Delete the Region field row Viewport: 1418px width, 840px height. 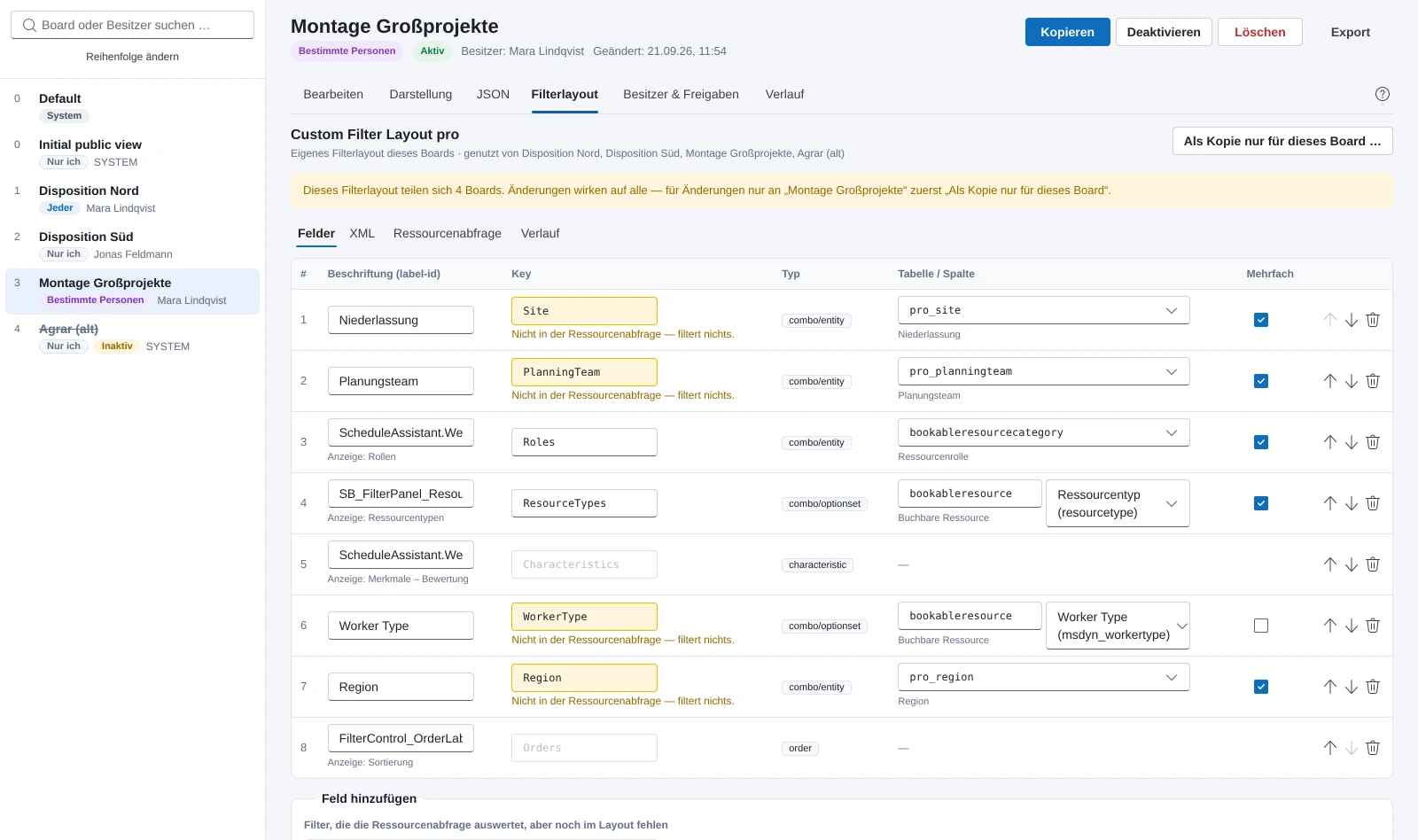coord(1372,687)
